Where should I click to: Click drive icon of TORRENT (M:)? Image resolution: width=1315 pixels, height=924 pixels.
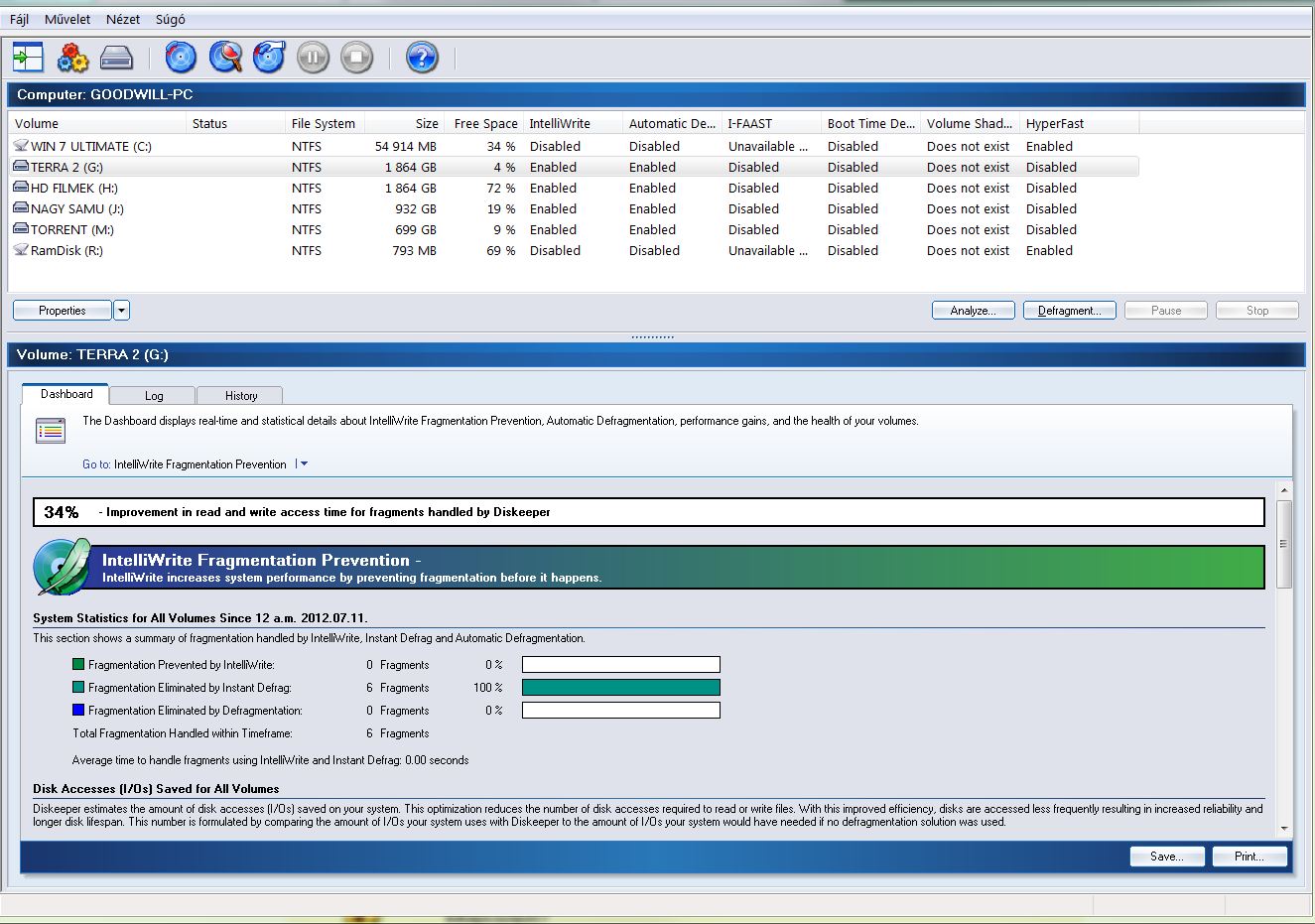pyautogui.click(x=21, y=229)
